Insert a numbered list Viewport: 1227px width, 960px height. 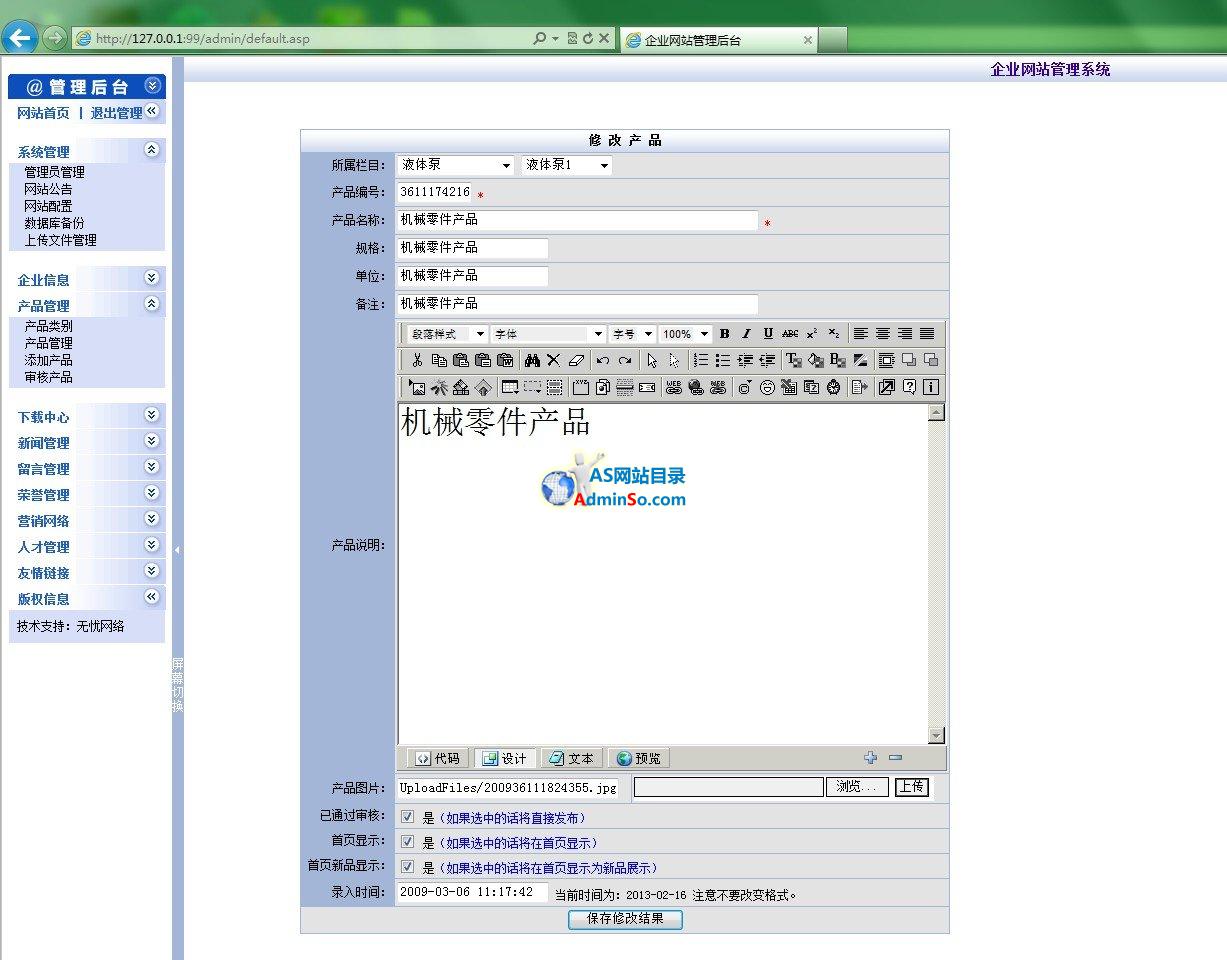click(x=701, y=360)
